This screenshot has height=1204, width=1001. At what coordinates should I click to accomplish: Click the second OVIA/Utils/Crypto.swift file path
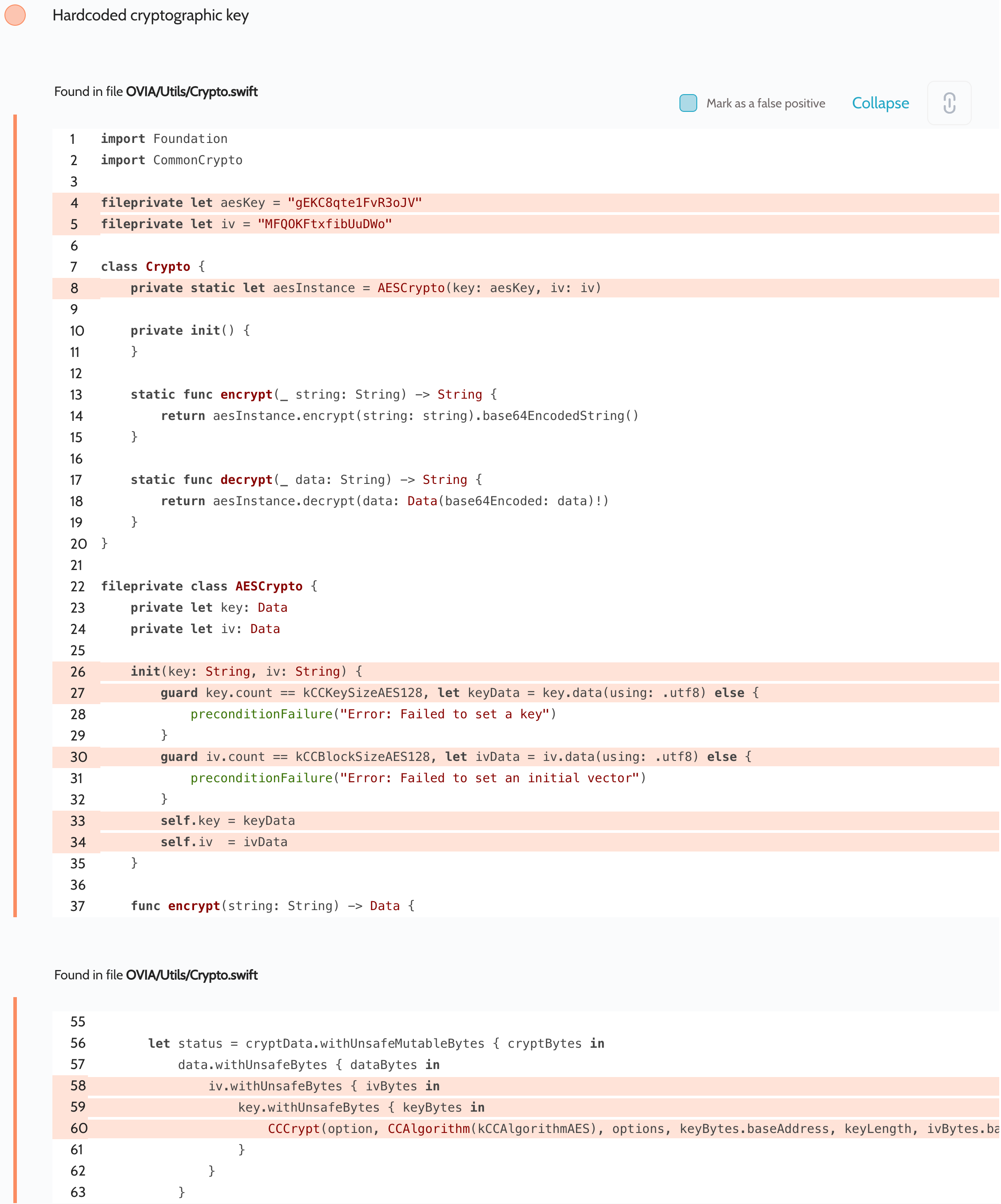(x=191, y=975)
